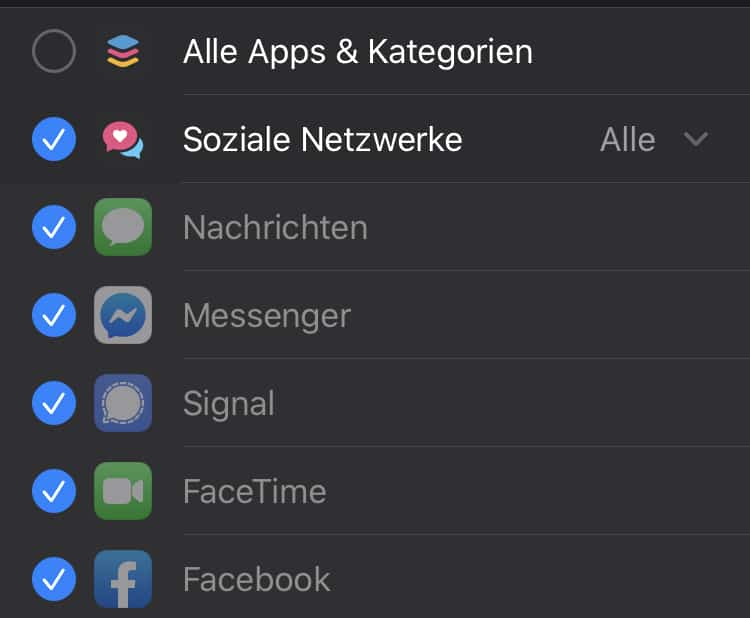Viewport: 750px width, 618px height.
Task: Collapse Soziale Netzwerke using the chevron arrow
Action: [695, 140]
